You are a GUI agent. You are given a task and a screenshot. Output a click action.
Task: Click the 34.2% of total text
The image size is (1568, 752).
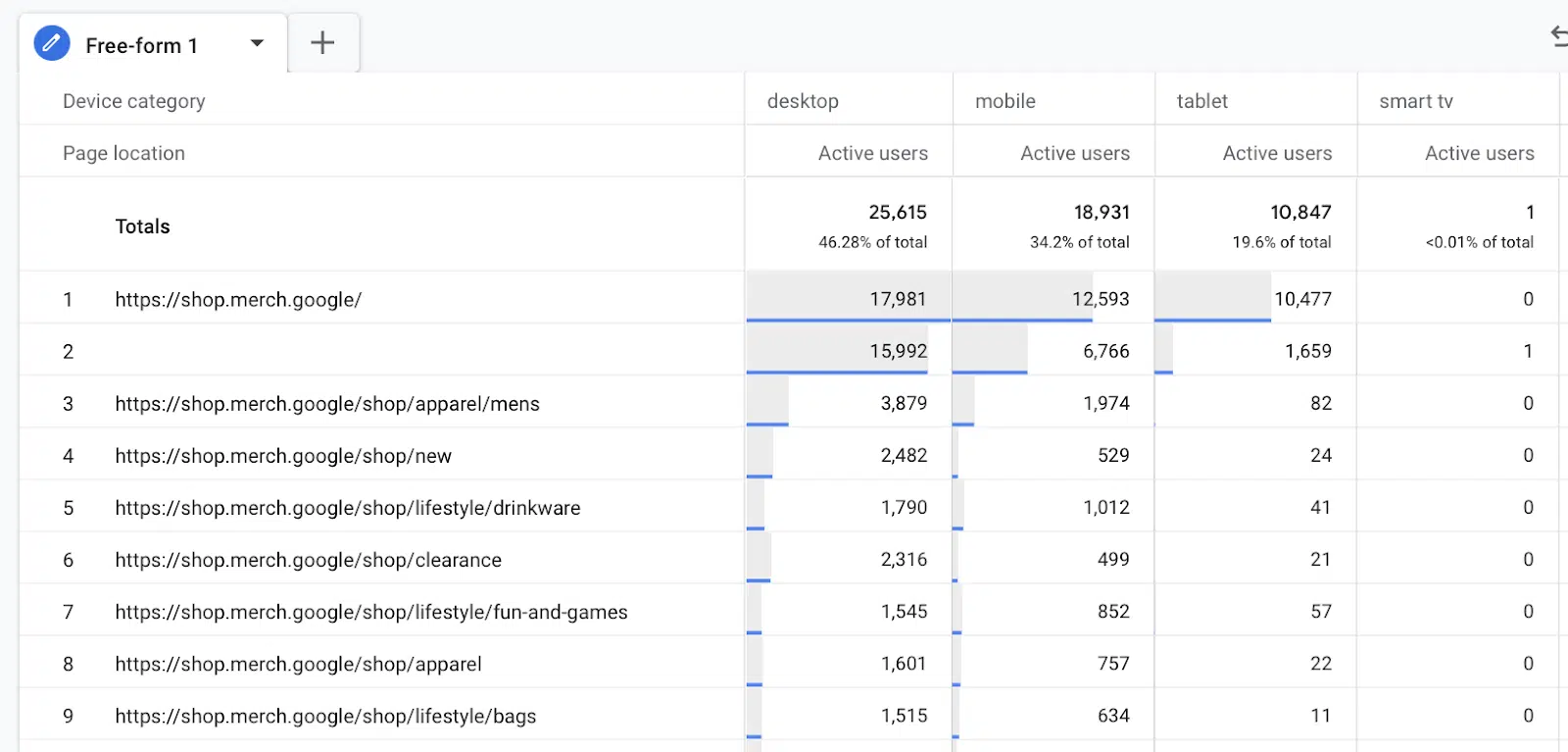[x=1080, y=242]
